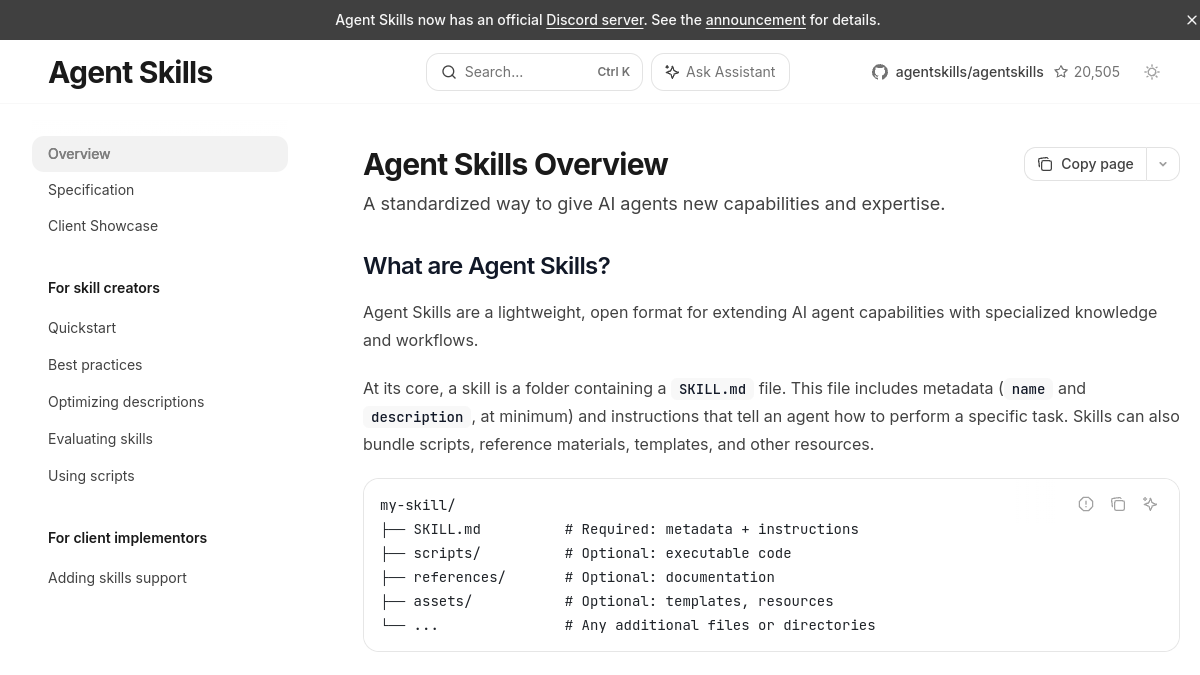Click 'references/' line in the code block
This screenshot has width=1200, height=675.
click(577, 578)
